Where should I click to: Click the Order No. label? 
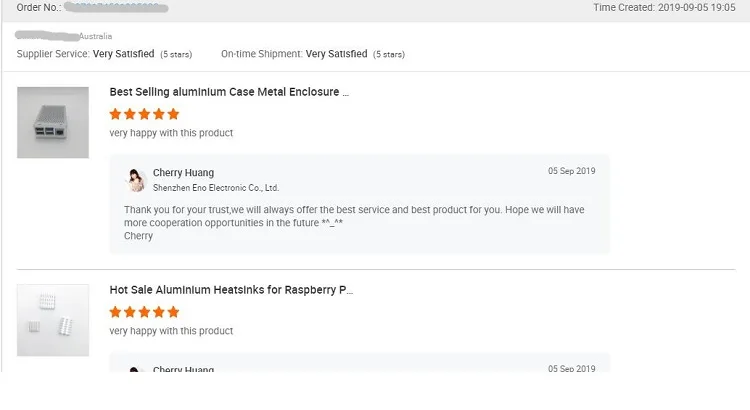click(x=38, y=7)
